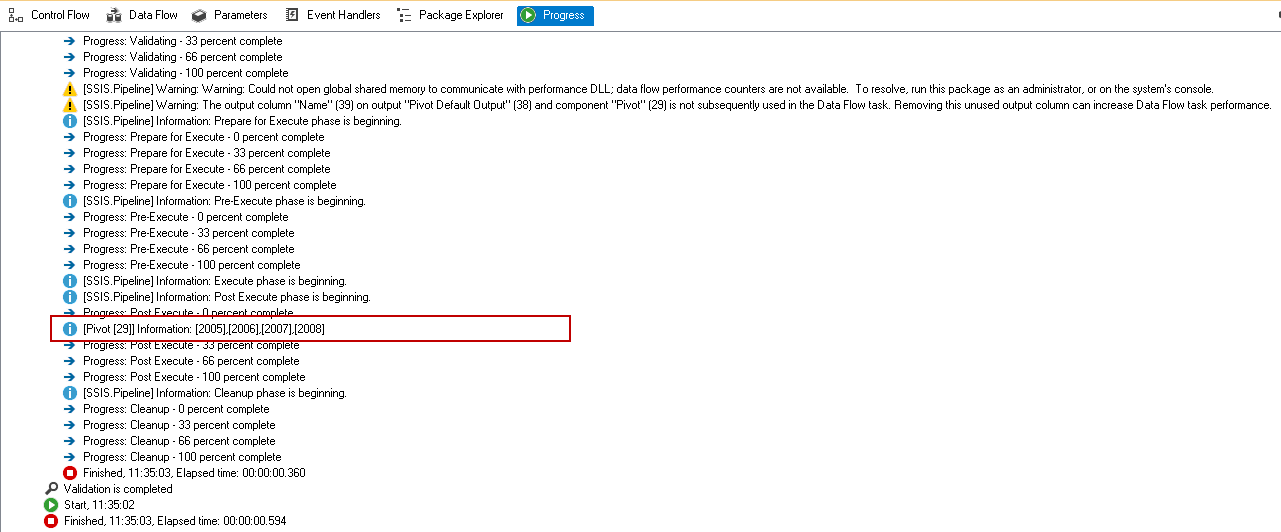Select Cleanup - 0 percent complete row
Screen dimensions: 1281x532
(x=176, y=409)
